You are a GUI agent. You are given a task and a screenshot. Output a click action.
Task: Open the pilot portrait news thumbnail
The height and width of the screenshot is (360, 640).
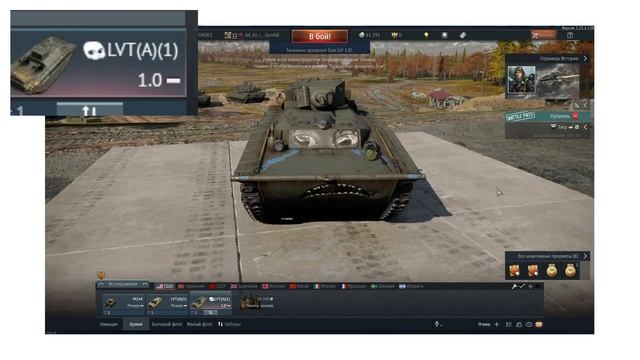coord(521,80)
